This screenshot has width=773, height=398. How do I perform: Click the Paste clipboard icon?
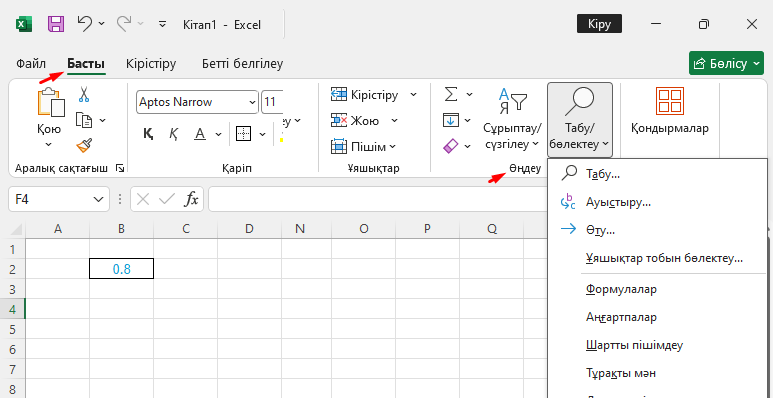click(x=51, y=103)
